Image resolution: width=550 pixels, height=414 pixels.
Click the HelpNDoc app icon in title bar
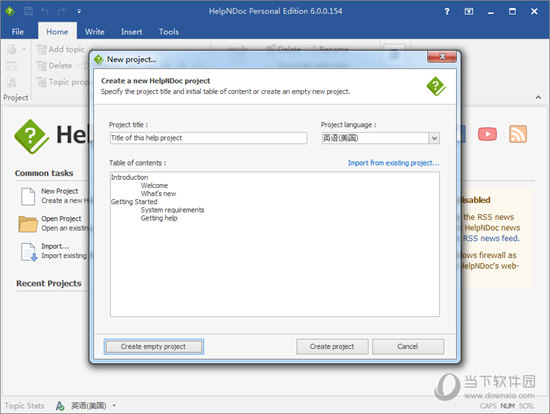[10, 11]
